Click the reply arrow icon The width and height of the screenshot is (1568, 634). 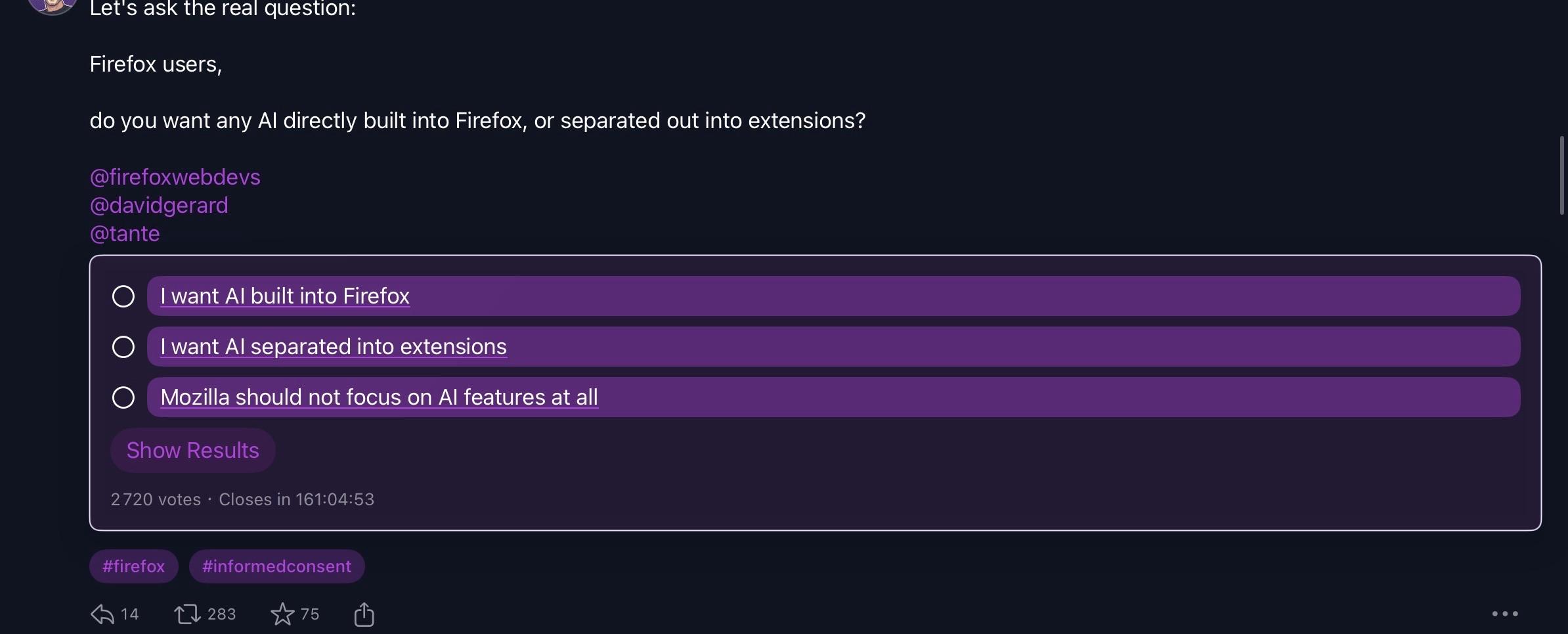coord(102,614)
